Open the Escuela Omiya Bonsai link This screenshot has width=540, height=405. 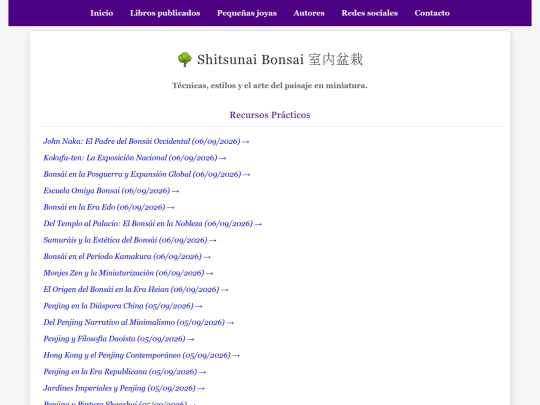[x=111, y=190]
